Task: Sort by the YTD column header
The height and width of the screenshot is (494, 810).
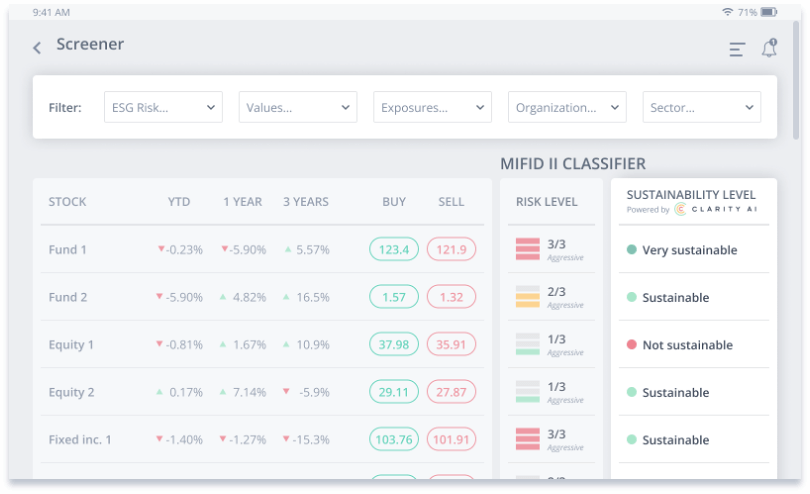Action: 179,202
